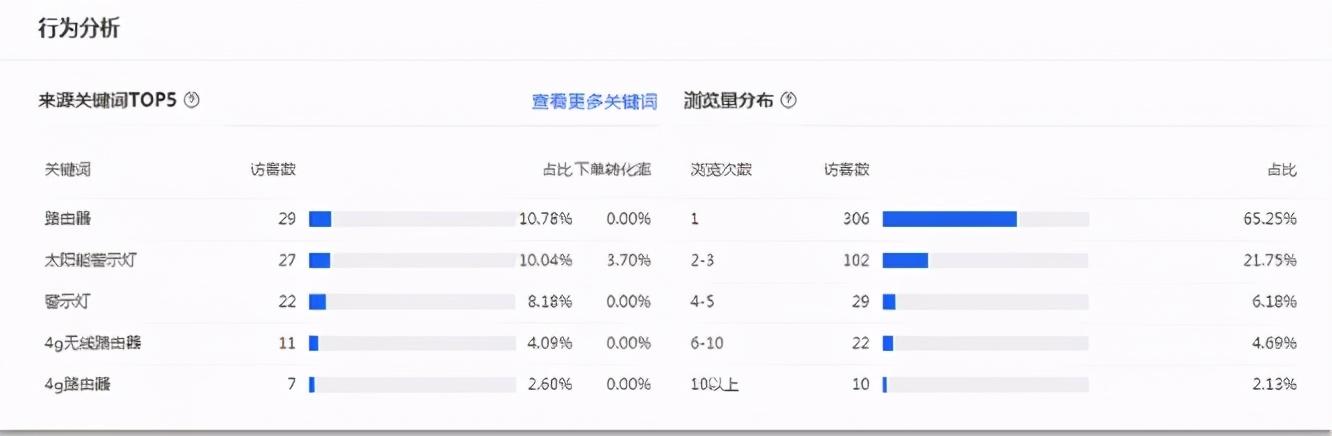
Task: Click the 浏览次数 column header
Action: pos(721,170)
